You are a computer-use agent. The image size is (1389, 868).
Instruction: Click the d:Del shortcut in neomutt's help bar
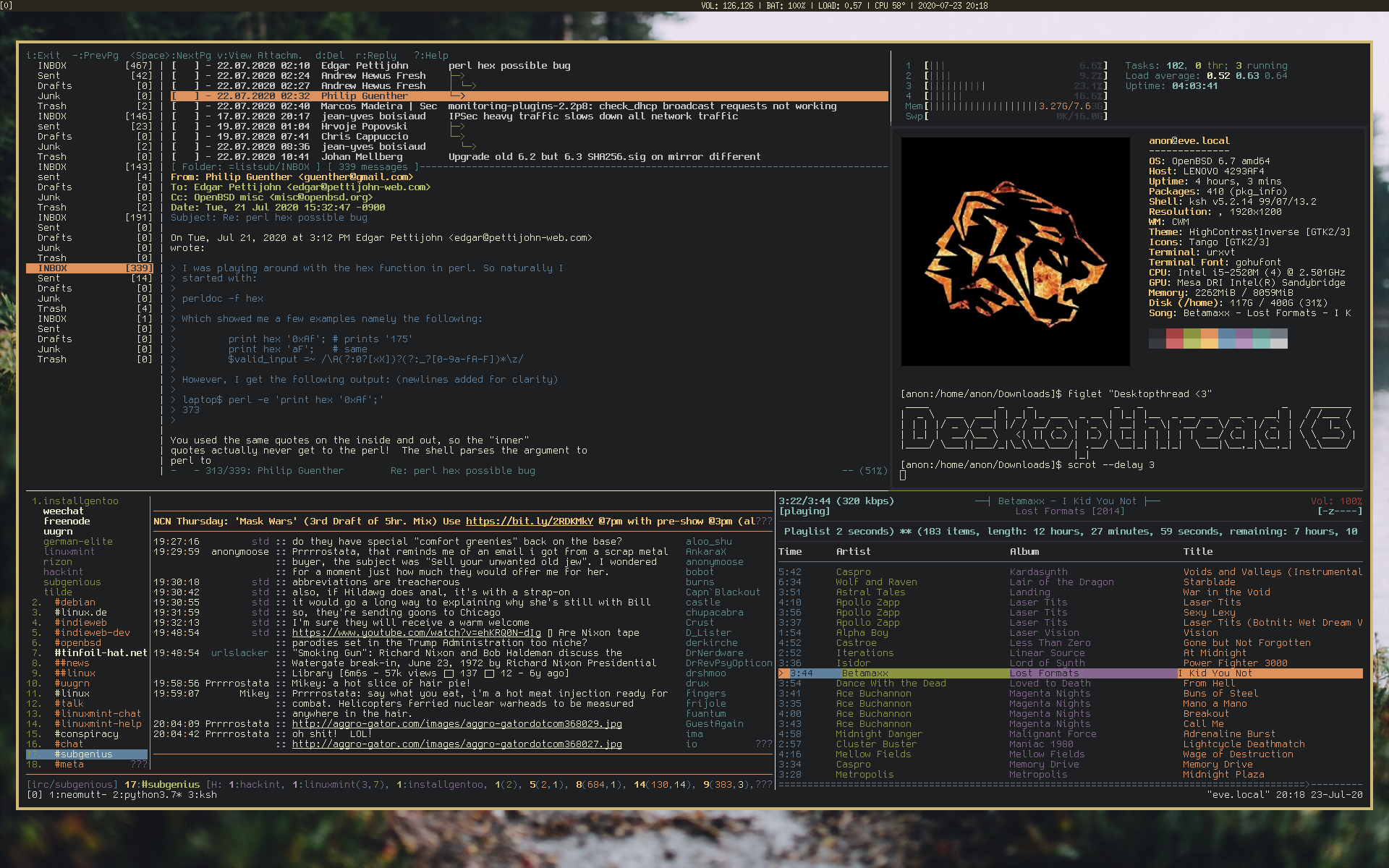coord(330,55)
